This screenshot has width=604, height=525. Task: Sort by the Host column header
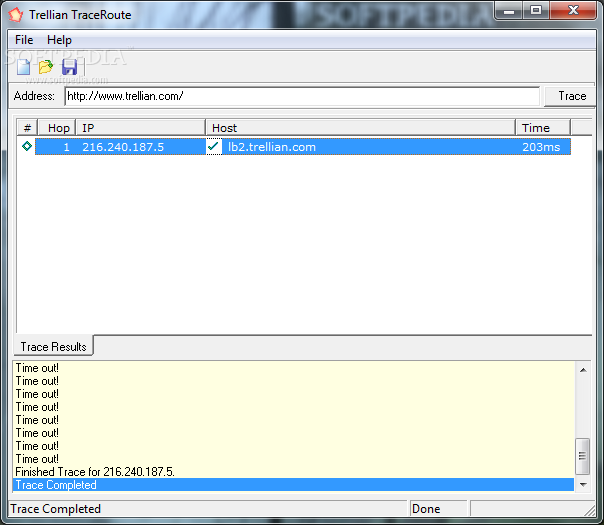coord(360,127)
